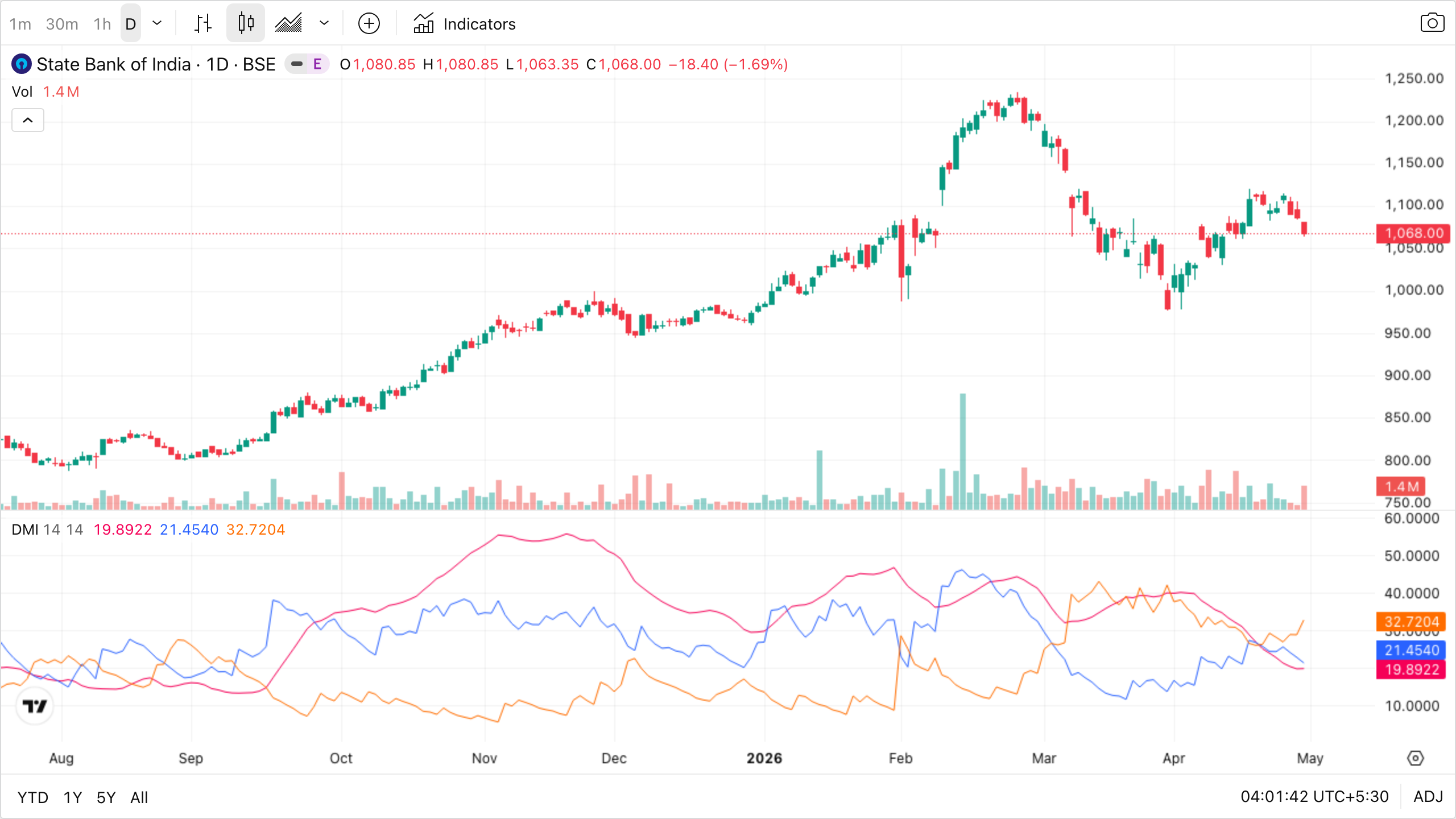Open the Indicators menu

pos(464,24)
